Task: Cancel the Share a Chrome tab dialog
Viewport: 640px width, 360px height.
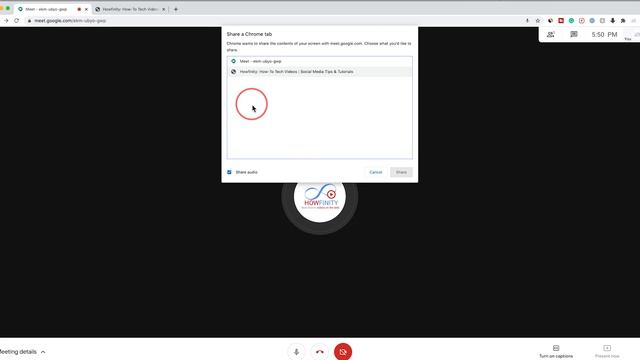Action: pyautogui.click(x=376, y=172)
